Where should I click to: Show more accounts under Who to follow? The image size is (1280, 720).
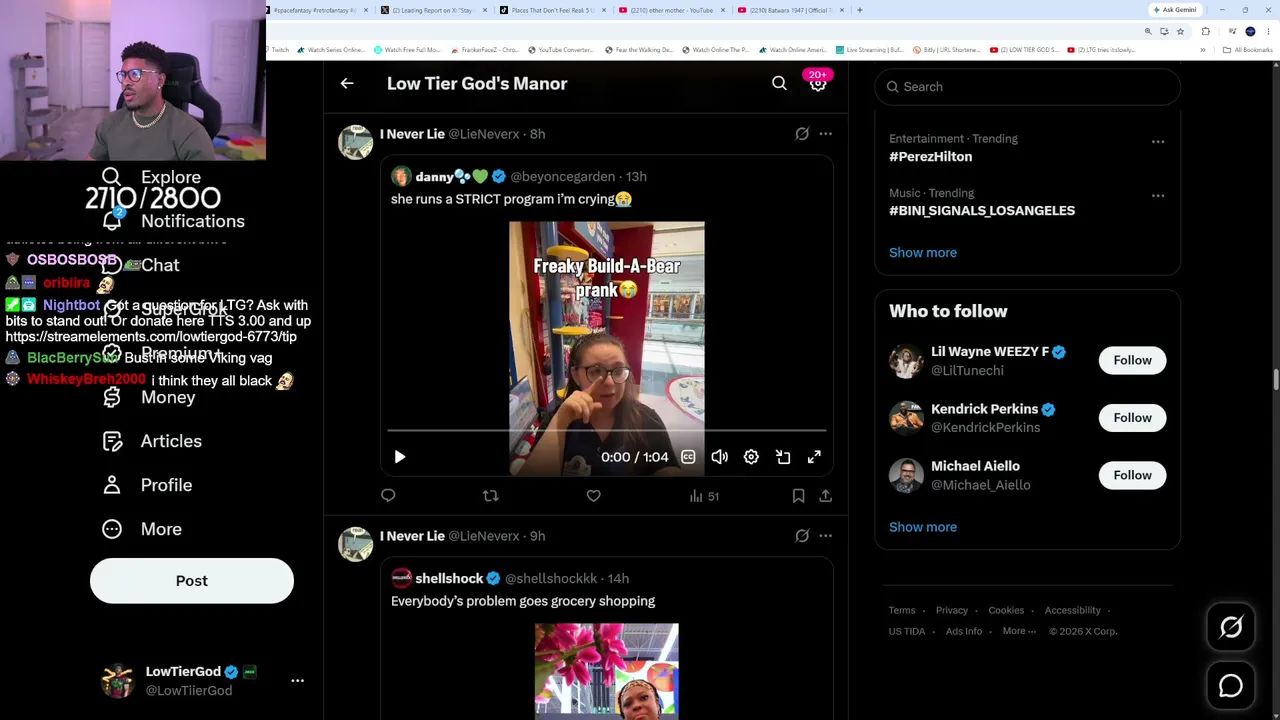(923, 527)
